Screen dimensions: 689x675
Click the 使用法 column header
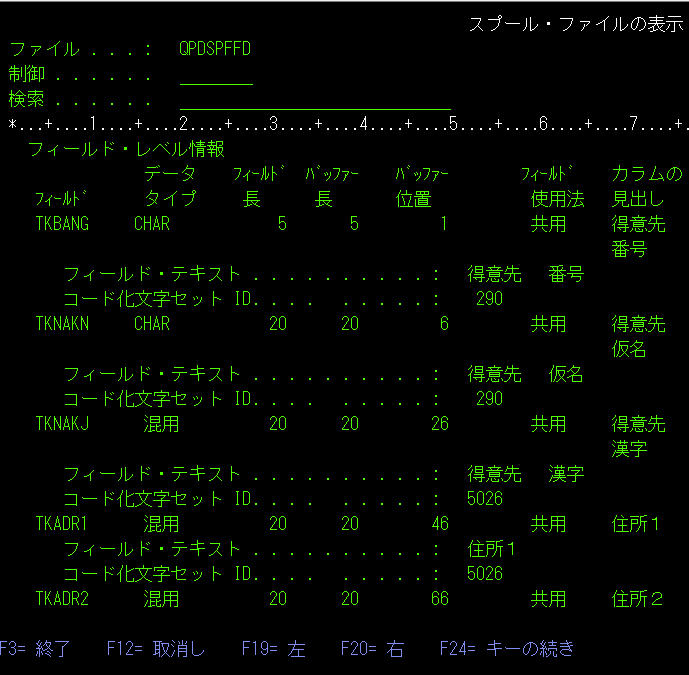(557, 199)
